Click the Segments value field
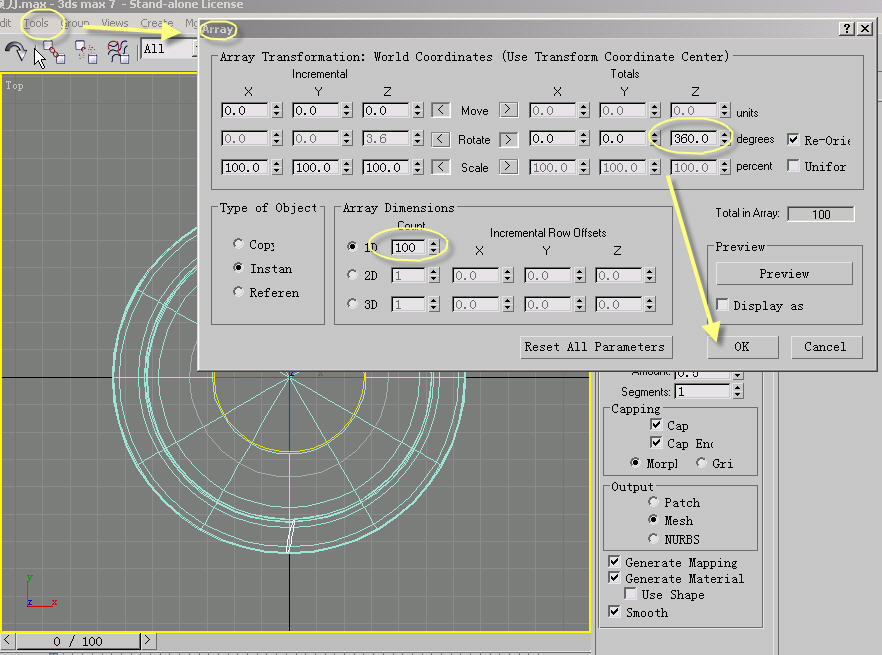This screenshot has width=882, height=655. [x=703, y=391]
